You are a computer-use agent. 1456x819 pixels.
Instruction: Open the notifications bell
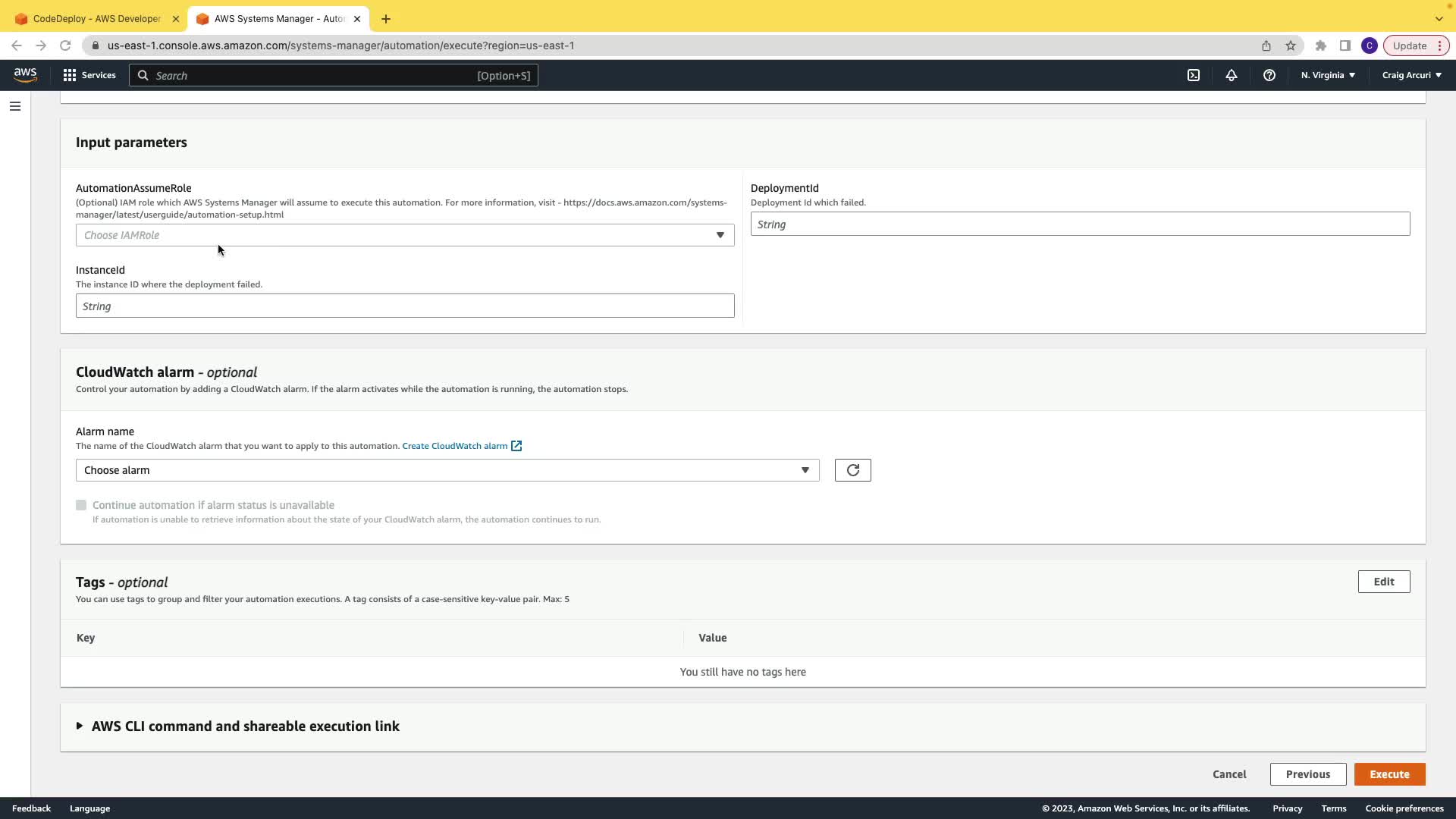[x=1232, y=75]
